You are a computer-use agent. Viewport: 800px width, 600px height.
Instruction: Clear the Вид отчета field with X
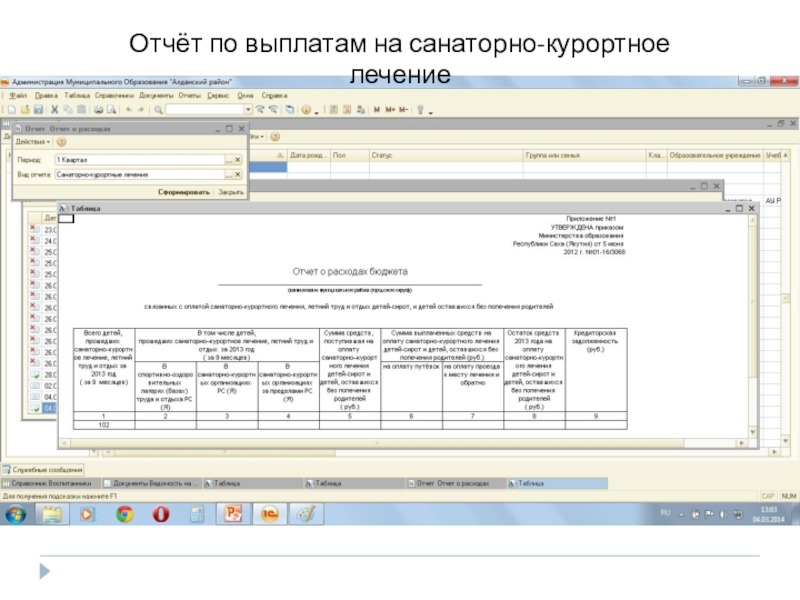237,174
